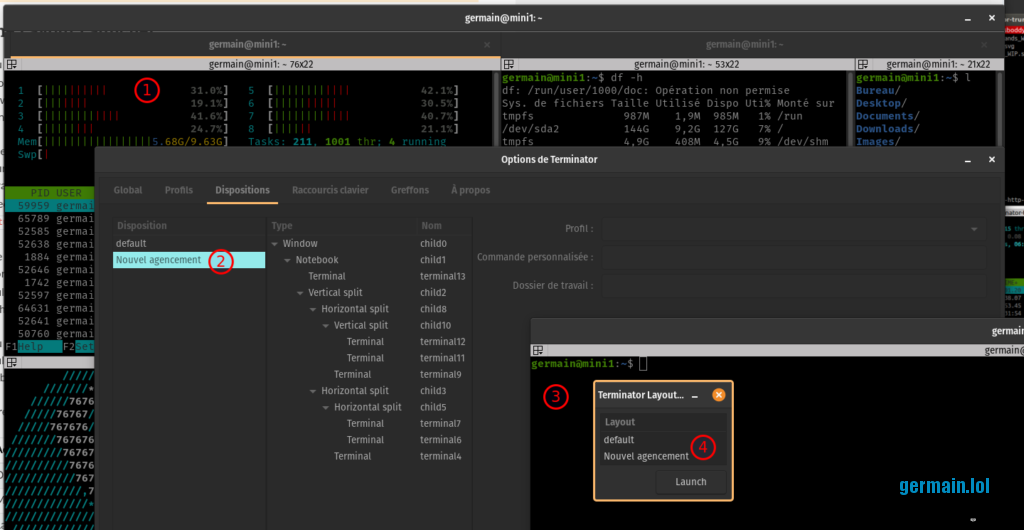Select the Terminal row named terminal13
The width and height of the screenshot is (1024, 530).
click(369, 276)
